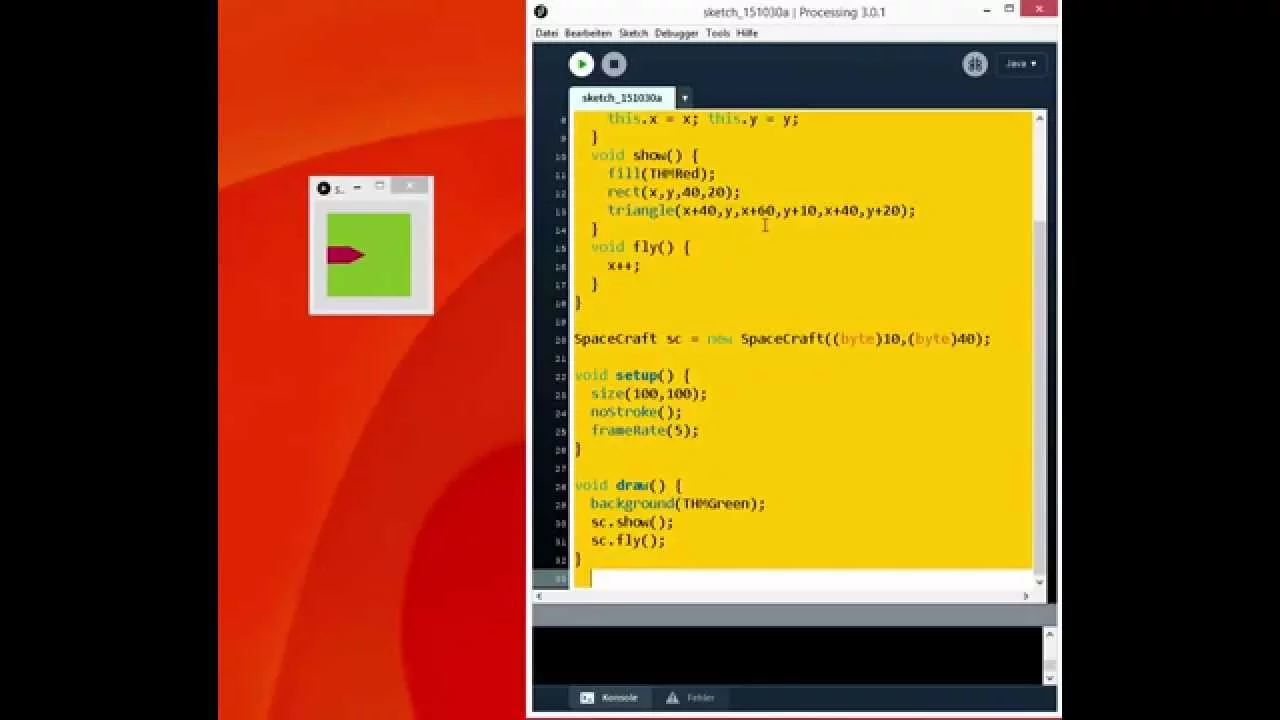Image resolution: width=1280 pixels, height=720 pixels.
Task: Open the Java mode dropdown
Action: coord(1021,64)
